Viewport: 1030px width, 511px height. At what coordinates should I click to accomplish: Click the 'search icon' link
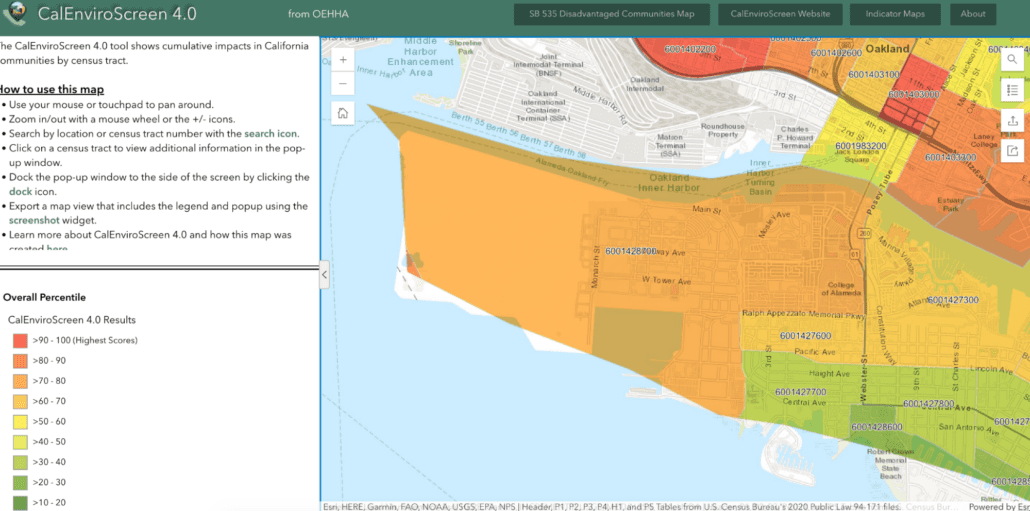[x=270, y=133]
